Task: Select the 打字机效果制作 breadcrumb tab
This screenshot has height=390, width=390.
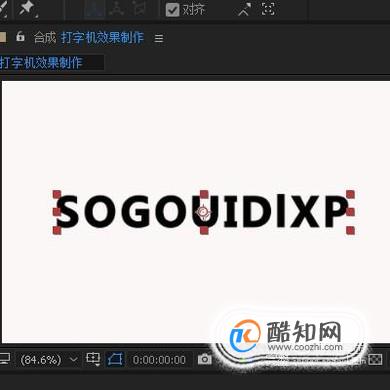Action: coord(41,63)
